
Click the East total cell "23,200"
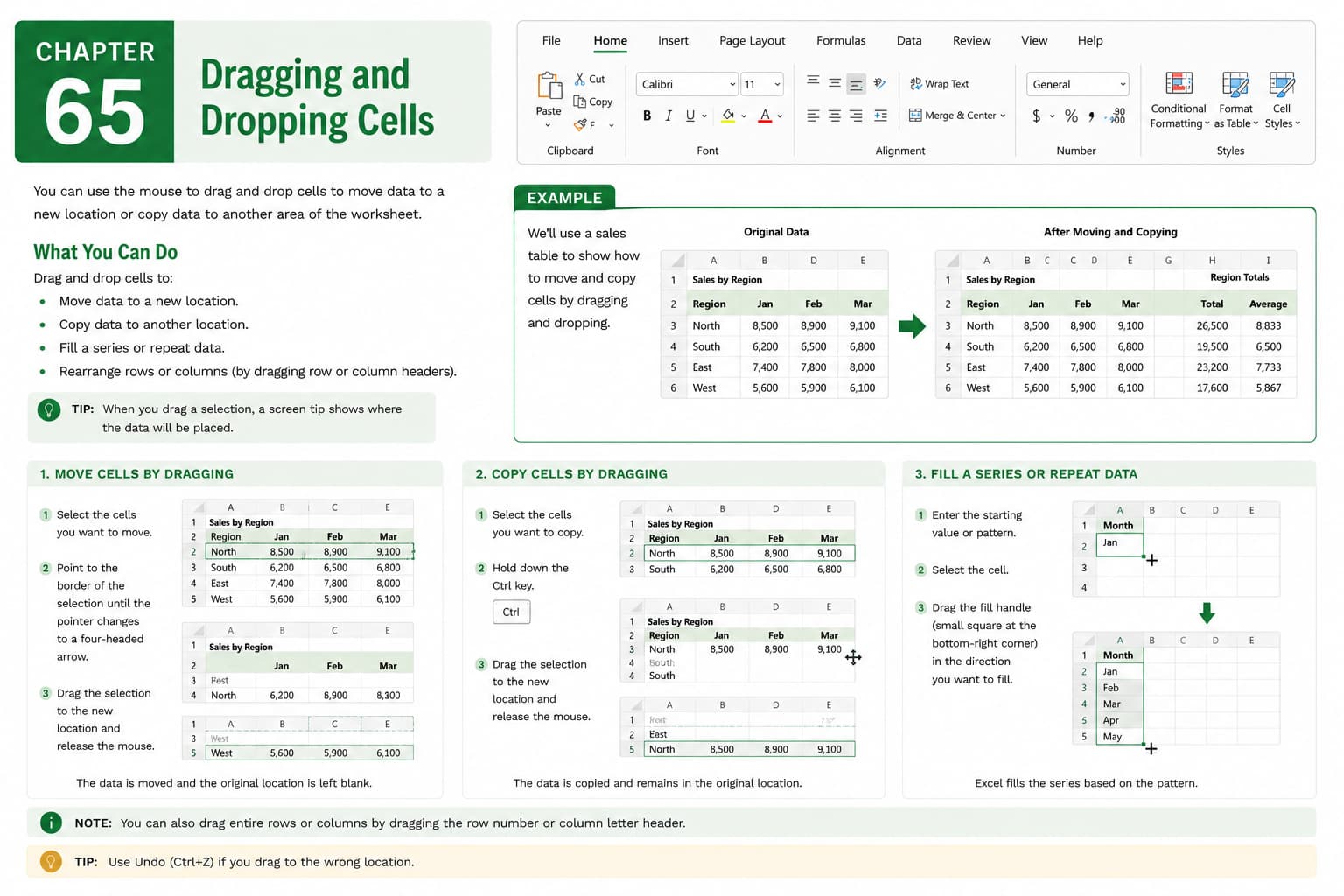(x=1212, y=367)
